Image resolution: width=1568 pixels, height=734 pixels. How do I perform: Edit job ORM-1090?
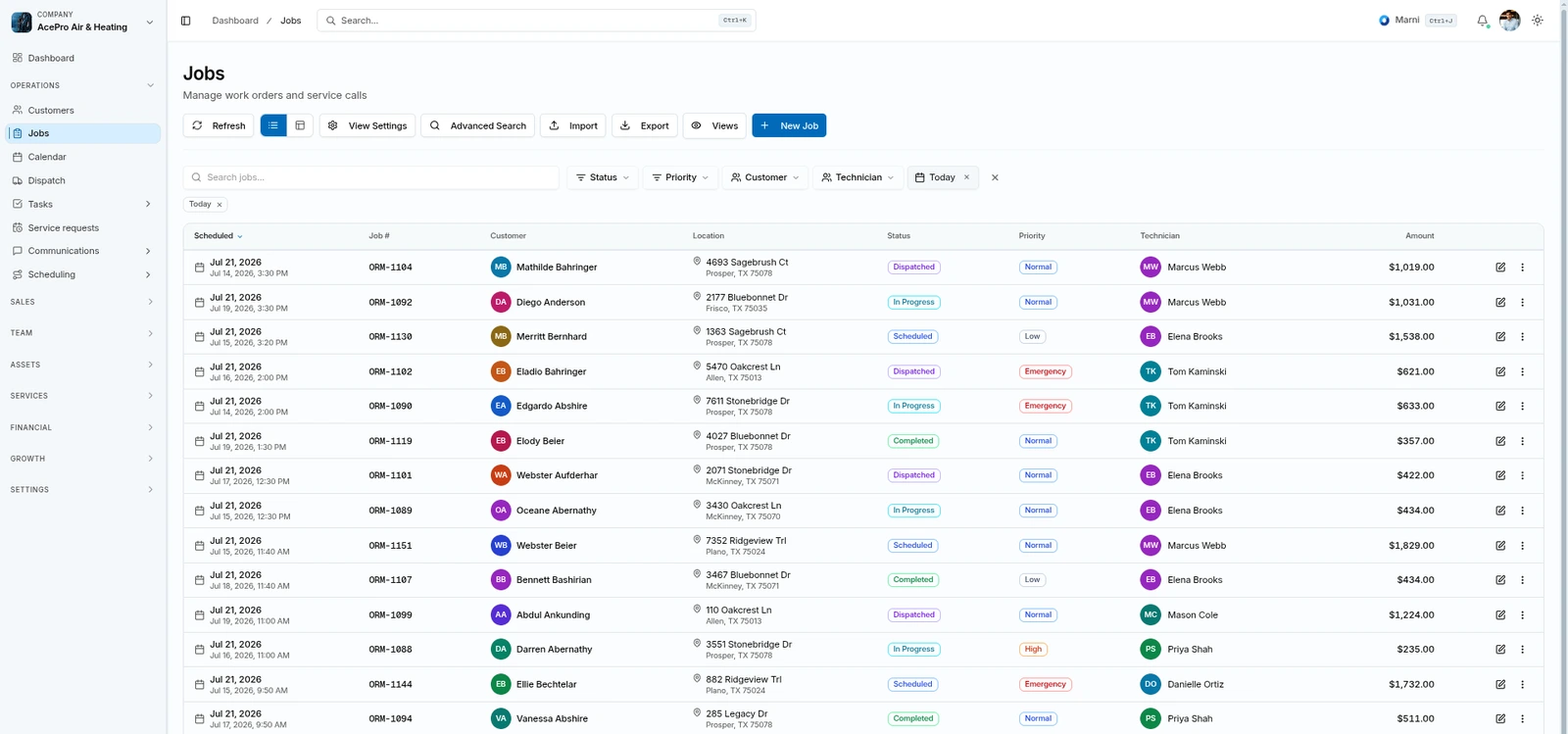point(1500,407)
